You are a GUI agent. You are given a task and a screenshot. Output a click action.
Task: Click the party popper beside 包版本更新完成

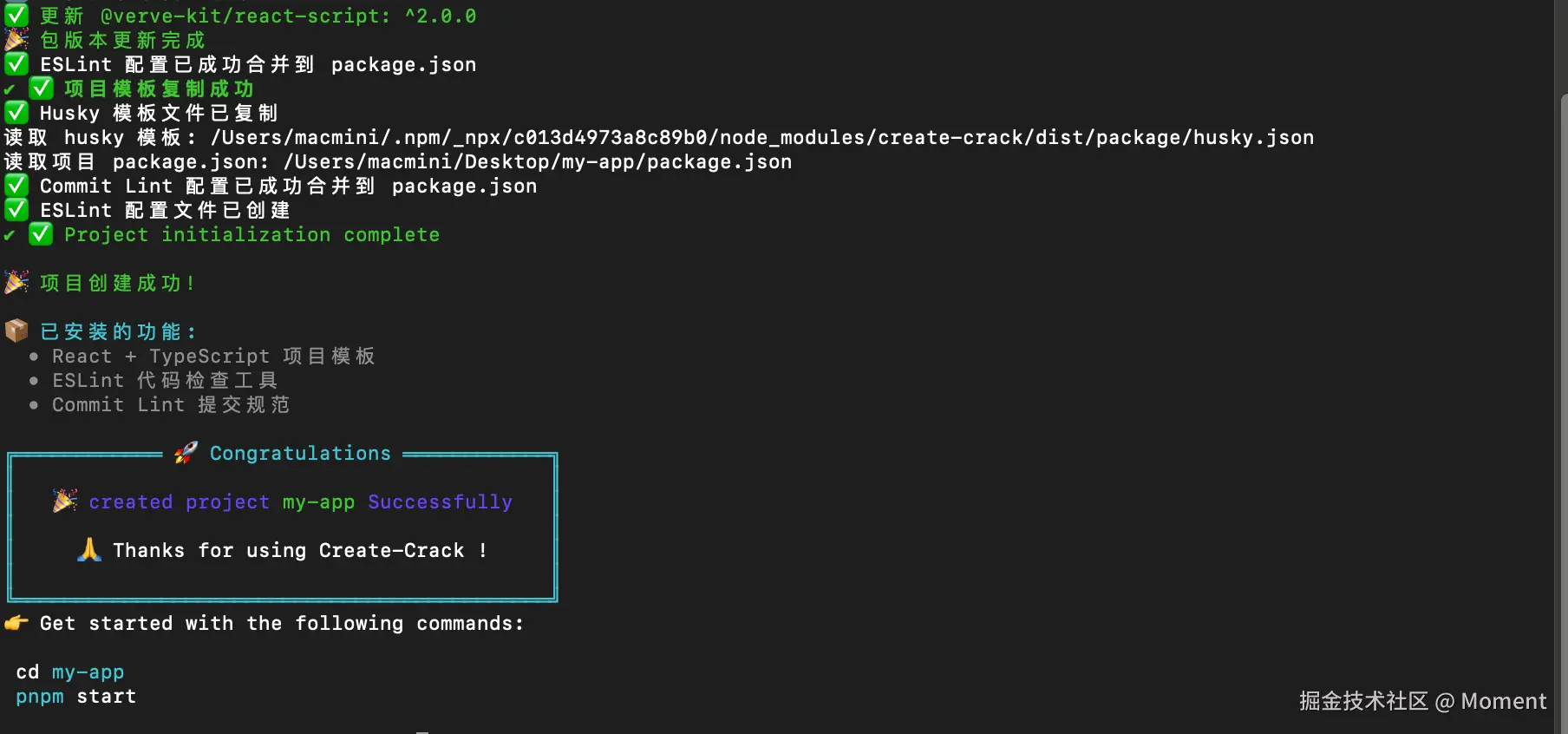click(x=16, y=40)
